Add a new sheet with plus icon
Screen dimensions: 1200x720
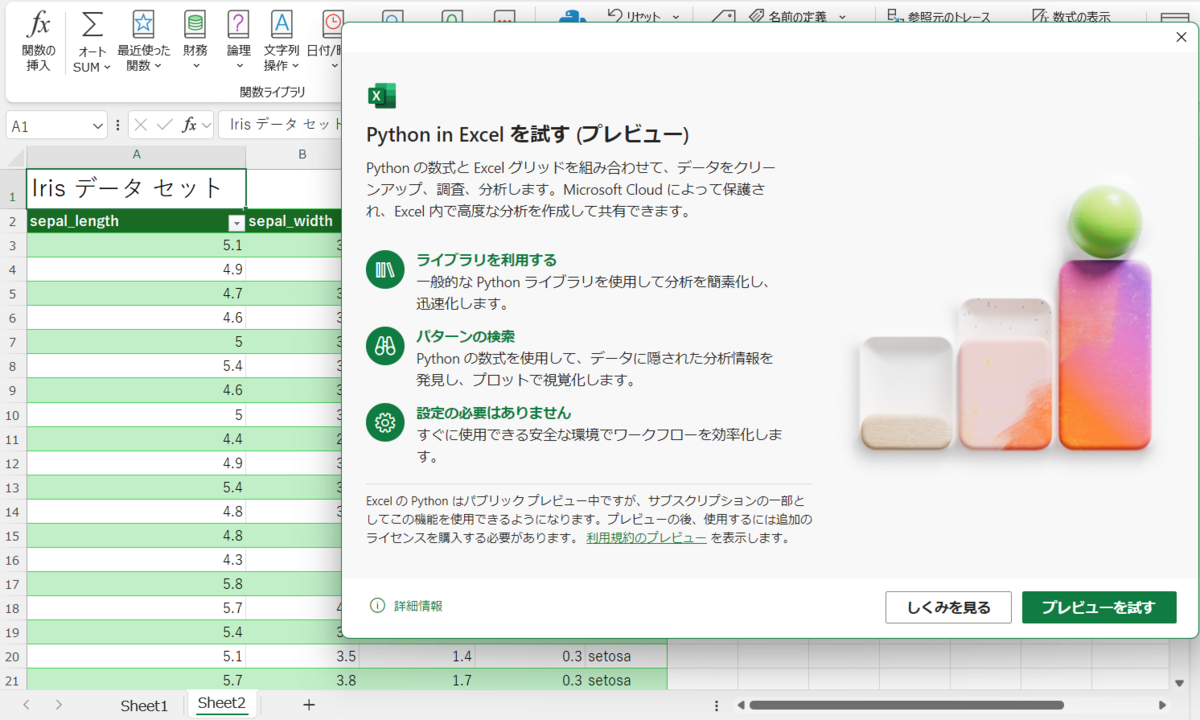pos(309,705)
